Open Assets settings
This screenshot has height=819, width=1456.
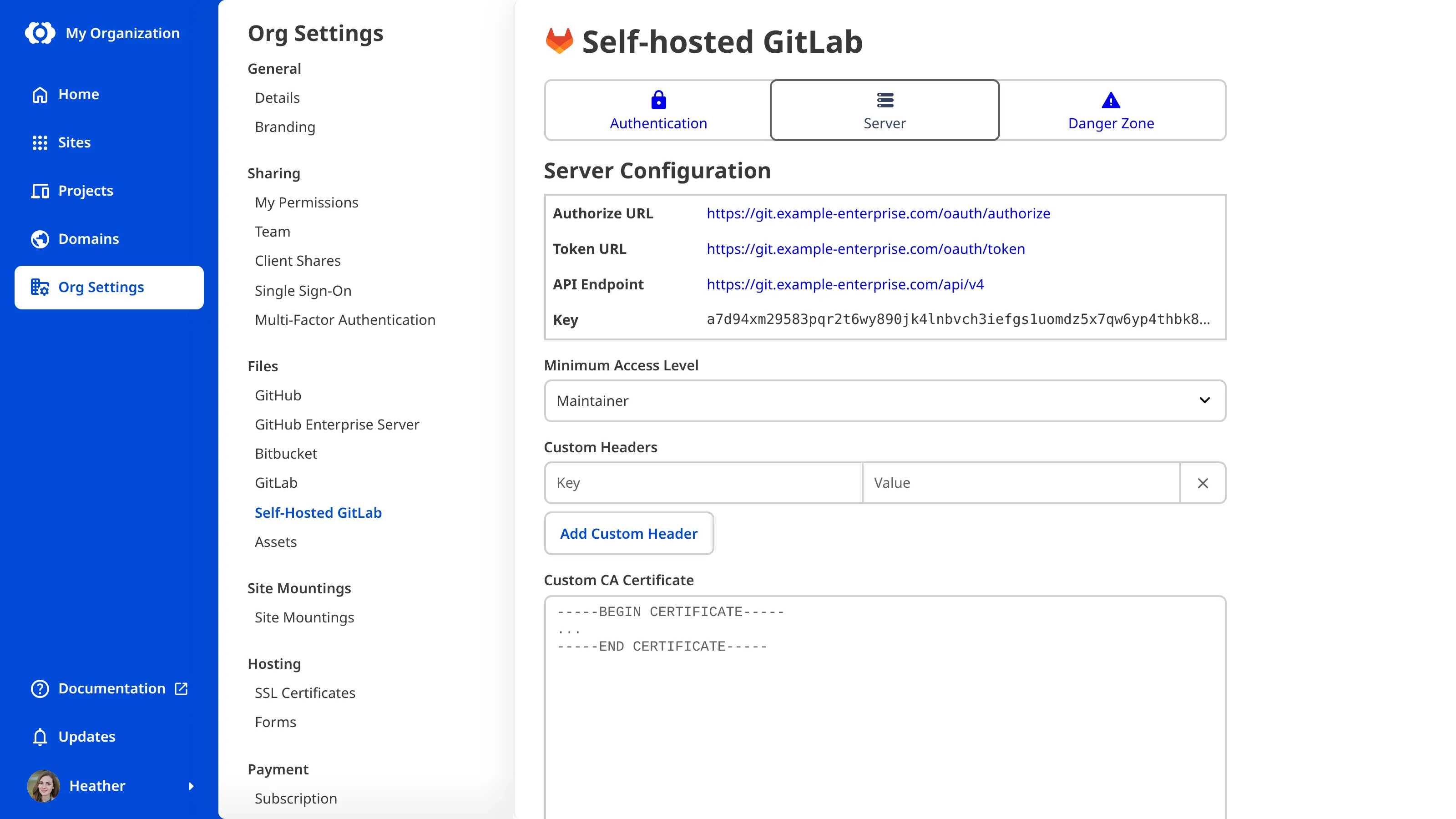[x=275, y=542]
